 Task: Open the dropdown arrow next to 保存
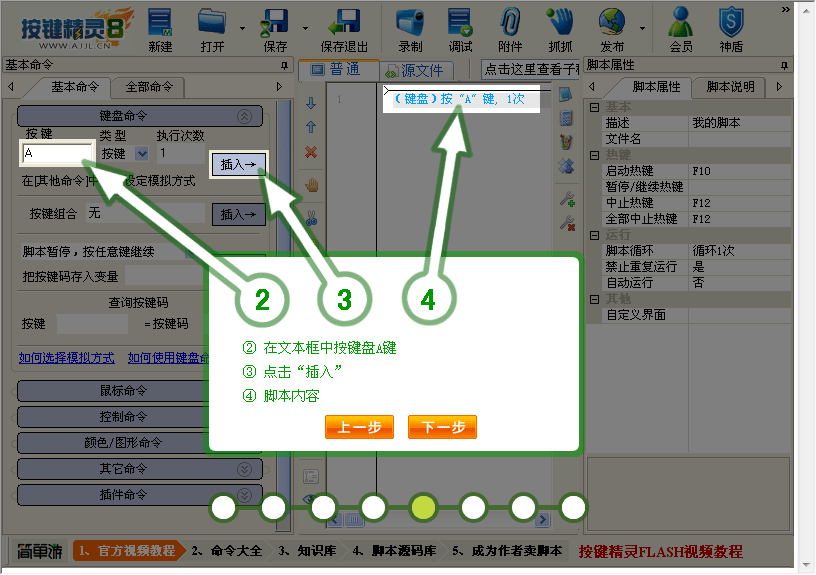tap(305, 28)
